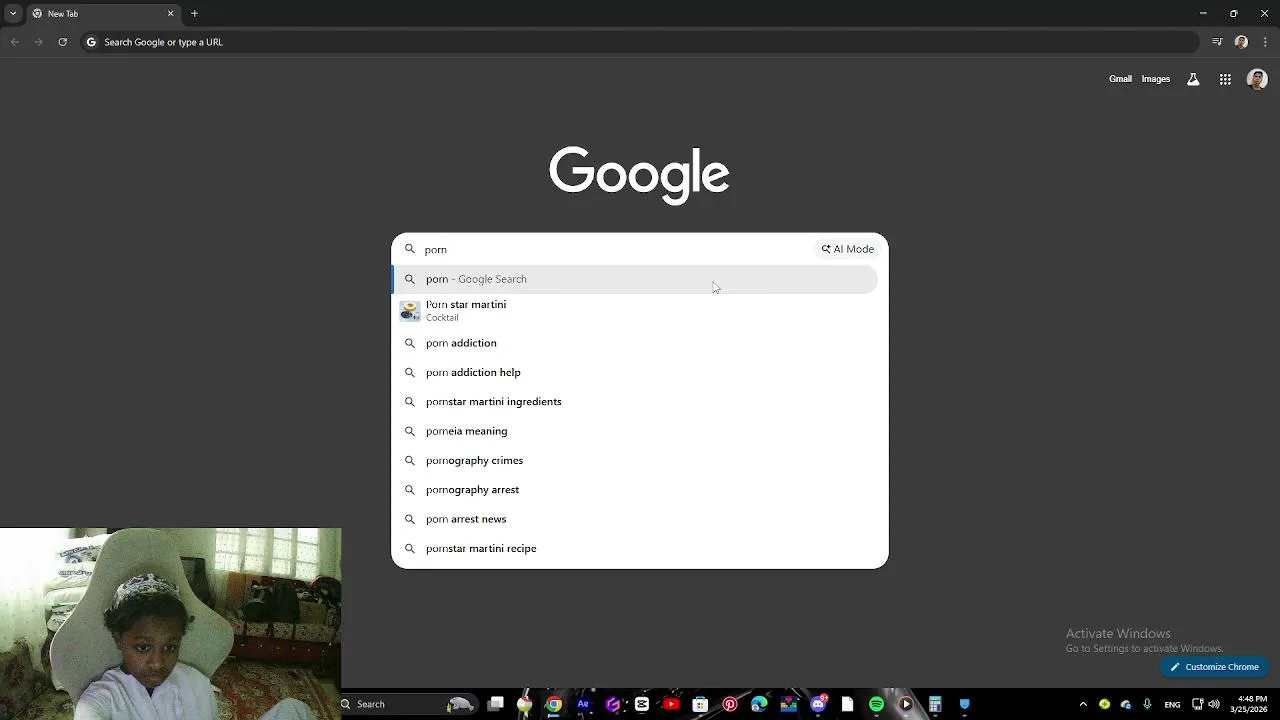Screen dimensions: 1280x720
Task: Select the 'martini recipe' suggestion
Action: [635, 548]
